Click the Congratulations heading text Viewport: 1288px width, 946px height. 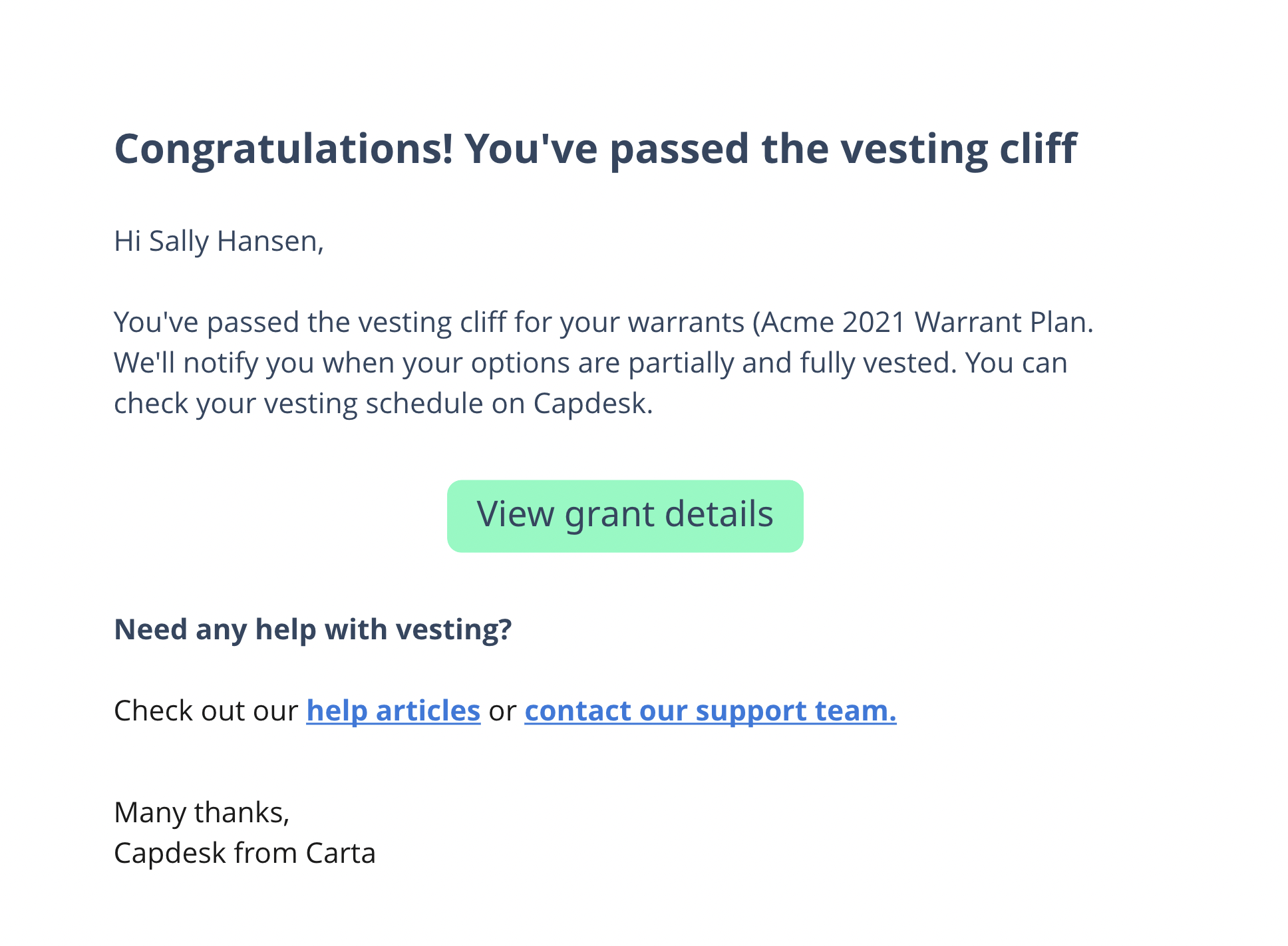(x=595, y=149)
